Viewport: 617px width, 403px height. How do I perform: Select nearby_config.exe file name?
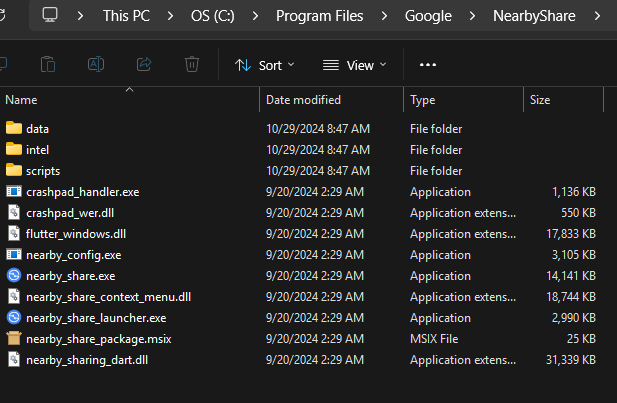pyautogui.click(x=74, y=255)
